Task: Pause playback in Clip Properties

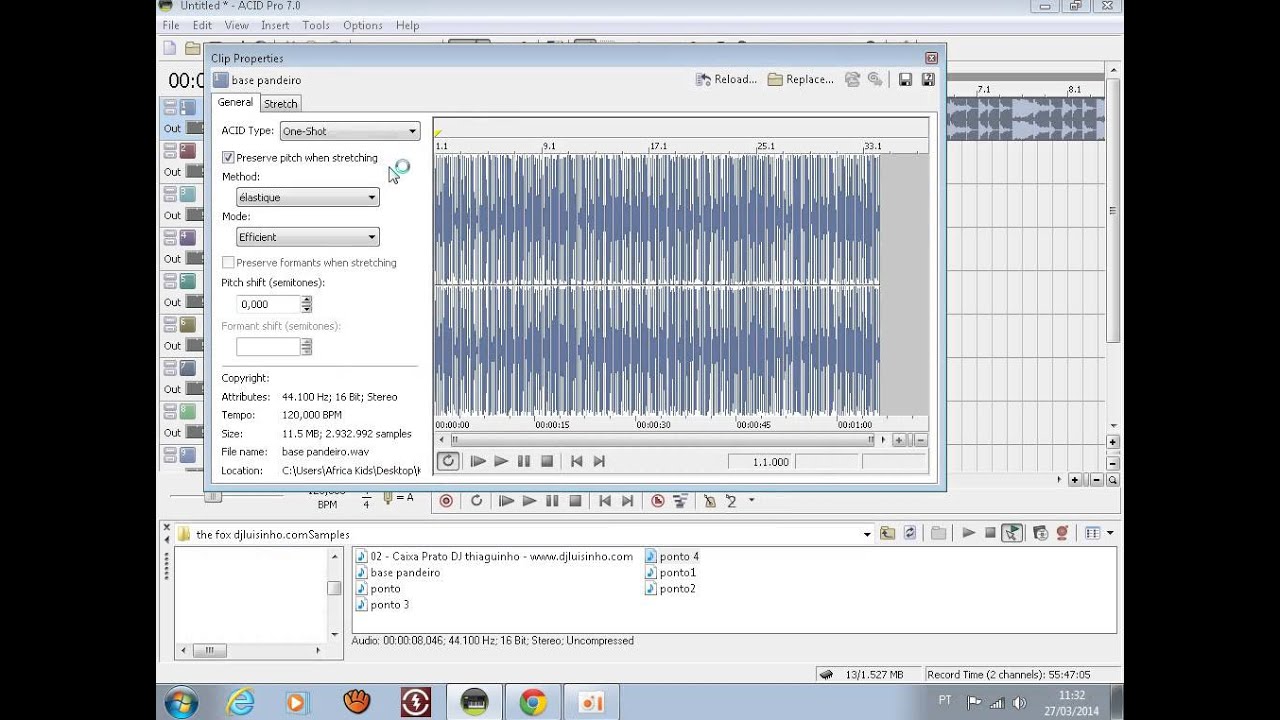Action: [x=524, y=461]
